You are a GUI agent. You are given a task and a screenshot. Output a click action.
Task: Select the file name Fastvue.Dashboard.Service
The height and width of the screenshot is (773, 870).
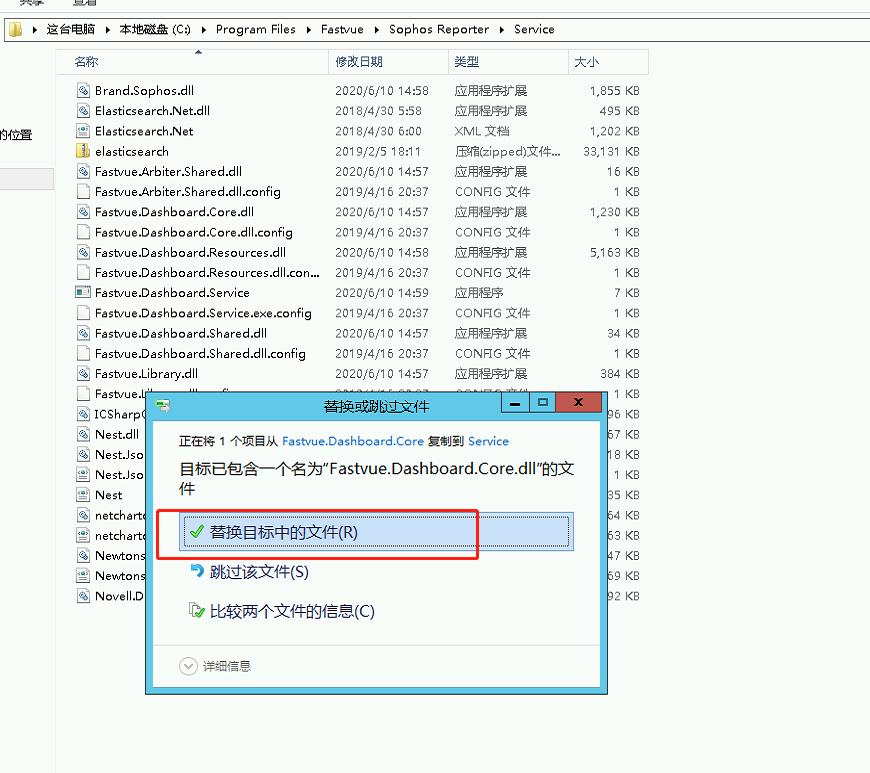172,292
